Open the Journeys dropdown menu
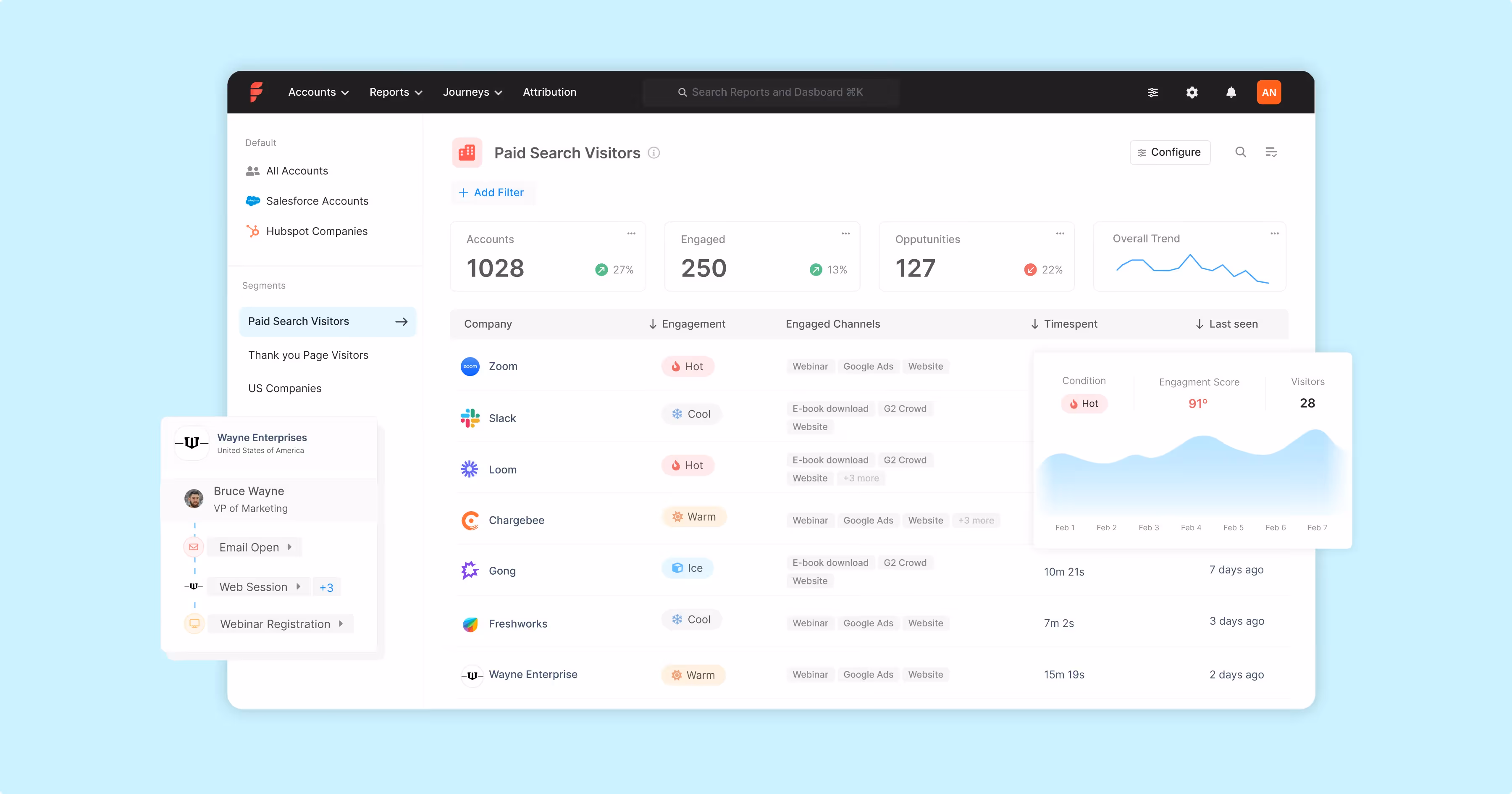Viewport: 1512px width, 794px height. tap(472, 92)
